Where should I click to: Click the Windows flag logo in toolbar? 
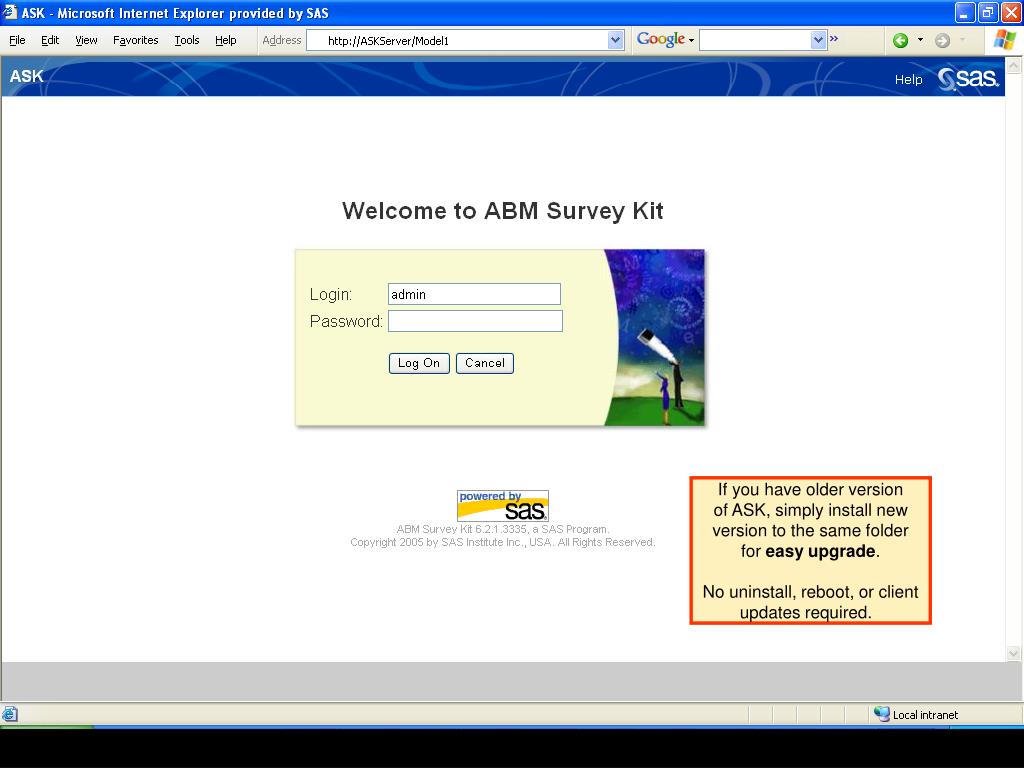pos(1004,40)
